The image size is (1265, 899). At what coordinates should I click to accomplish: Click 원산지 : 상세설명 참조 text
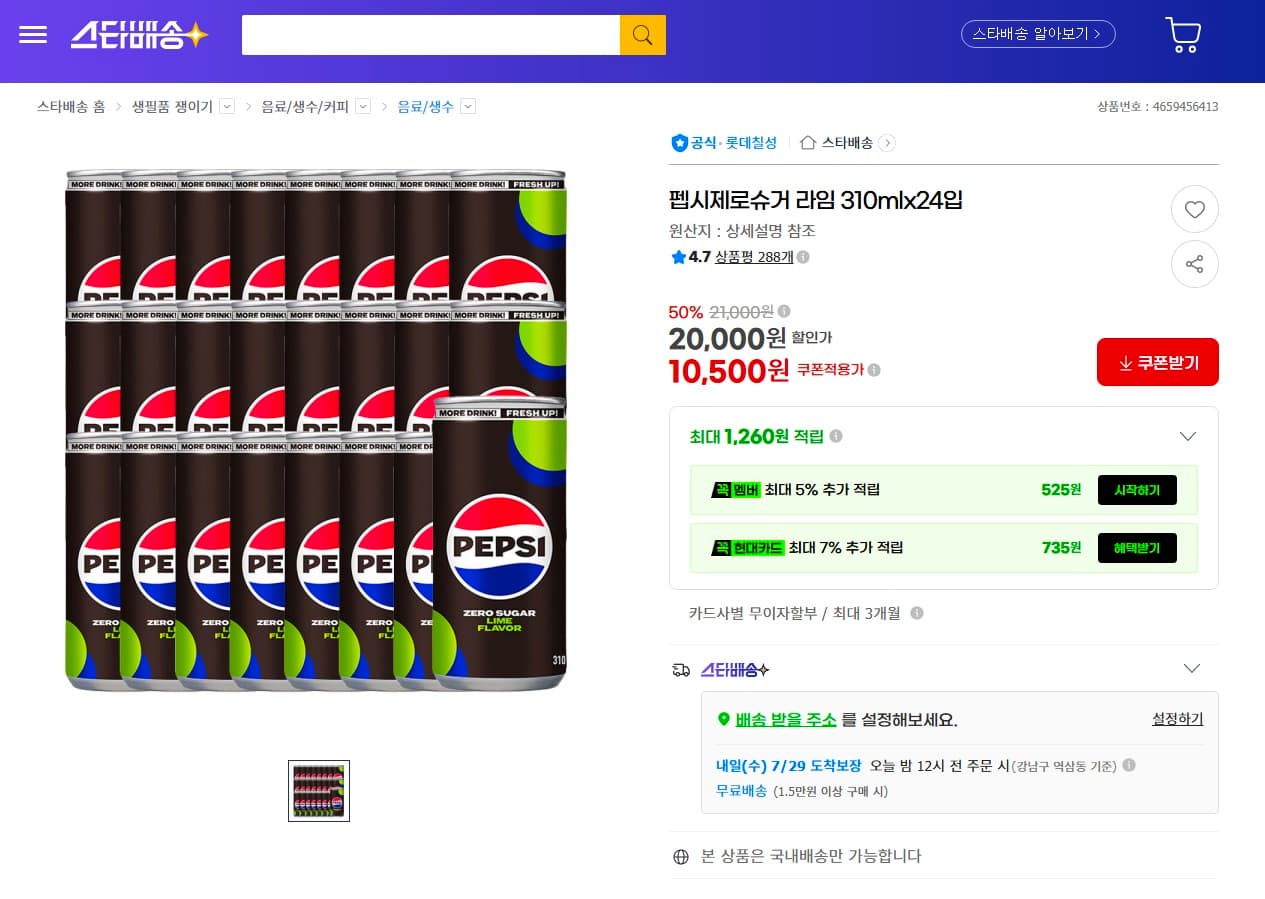742,231
